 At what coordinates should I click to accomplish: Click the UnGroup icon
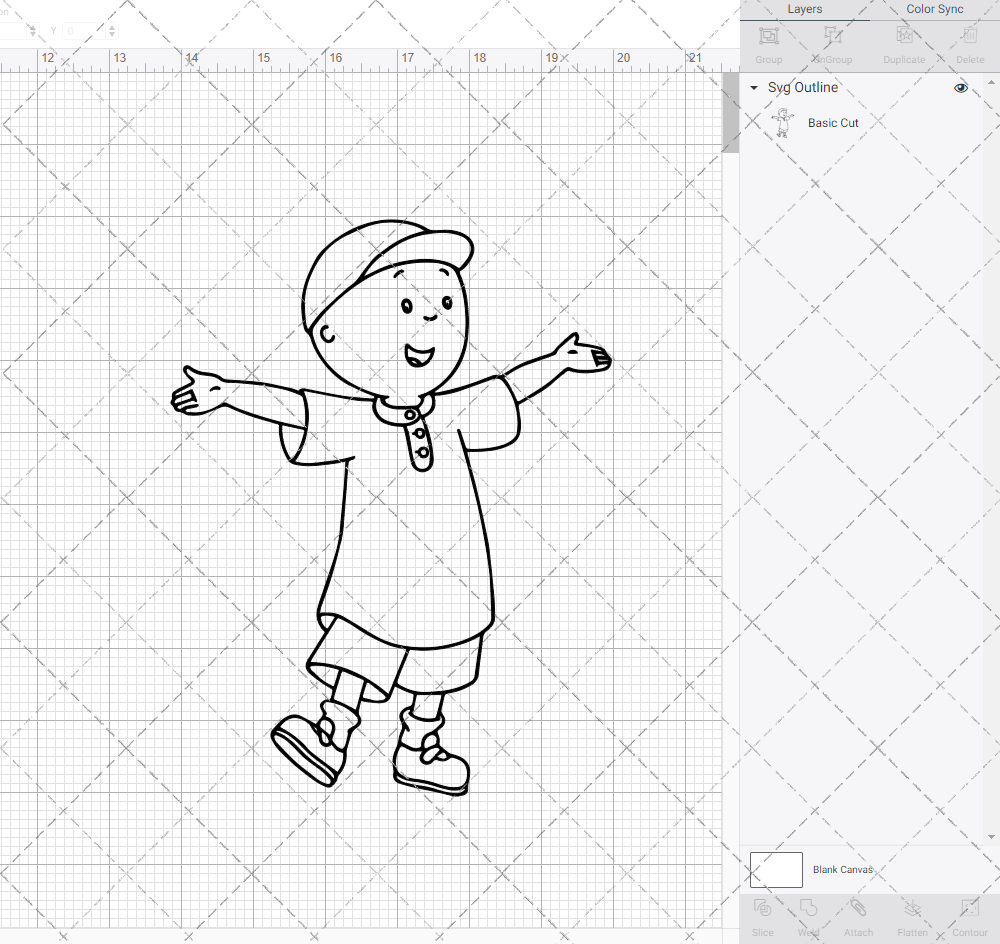832,36
